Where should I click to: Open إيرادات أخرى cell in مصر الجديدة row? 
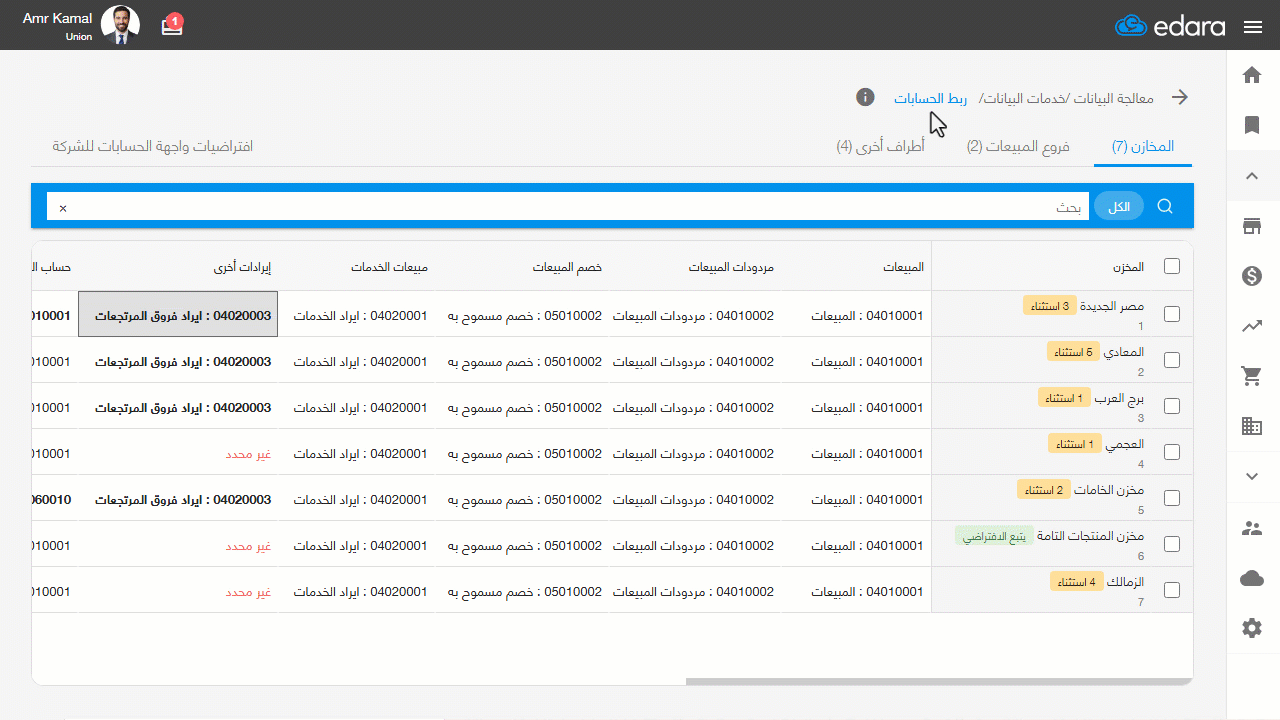click(x=178, y=314)
